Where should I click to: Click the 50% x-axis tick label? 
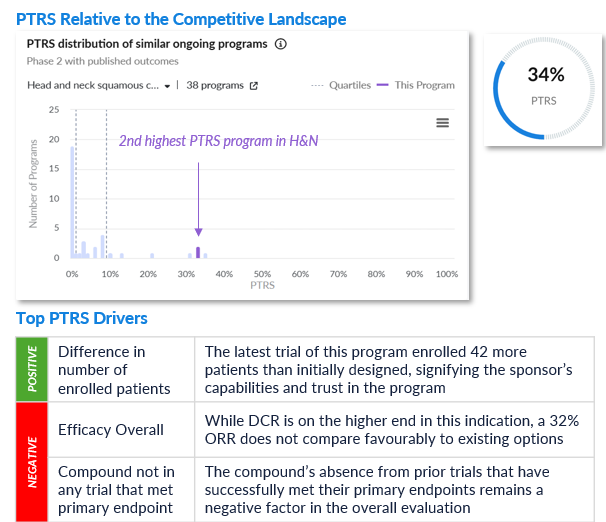(262, 274)
